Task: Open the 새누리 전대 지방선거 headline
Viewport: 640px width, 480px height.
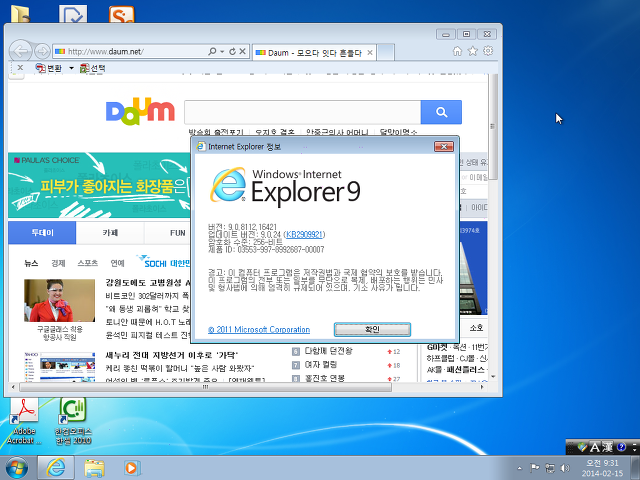Action: click(x=172, y=355)
